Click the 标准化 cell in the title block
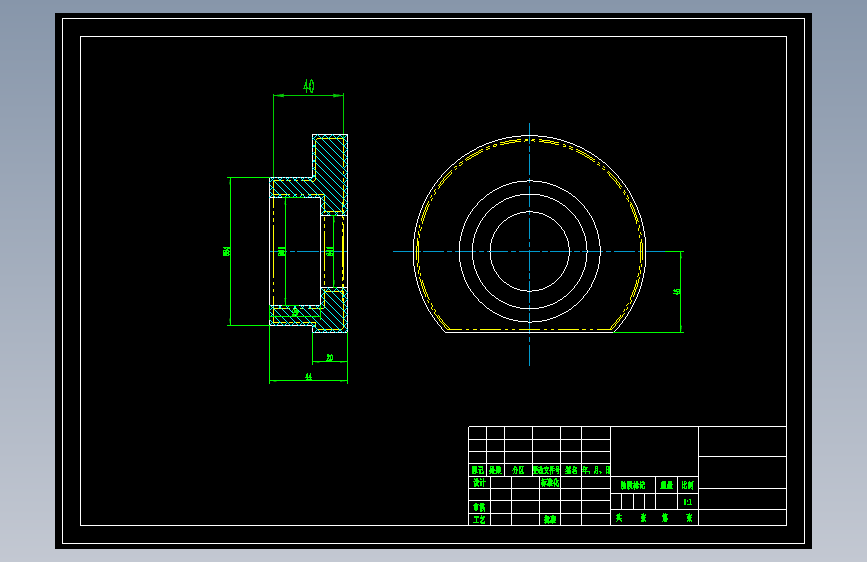The height and width of the screenshot is (562, 867). point(550,482)
